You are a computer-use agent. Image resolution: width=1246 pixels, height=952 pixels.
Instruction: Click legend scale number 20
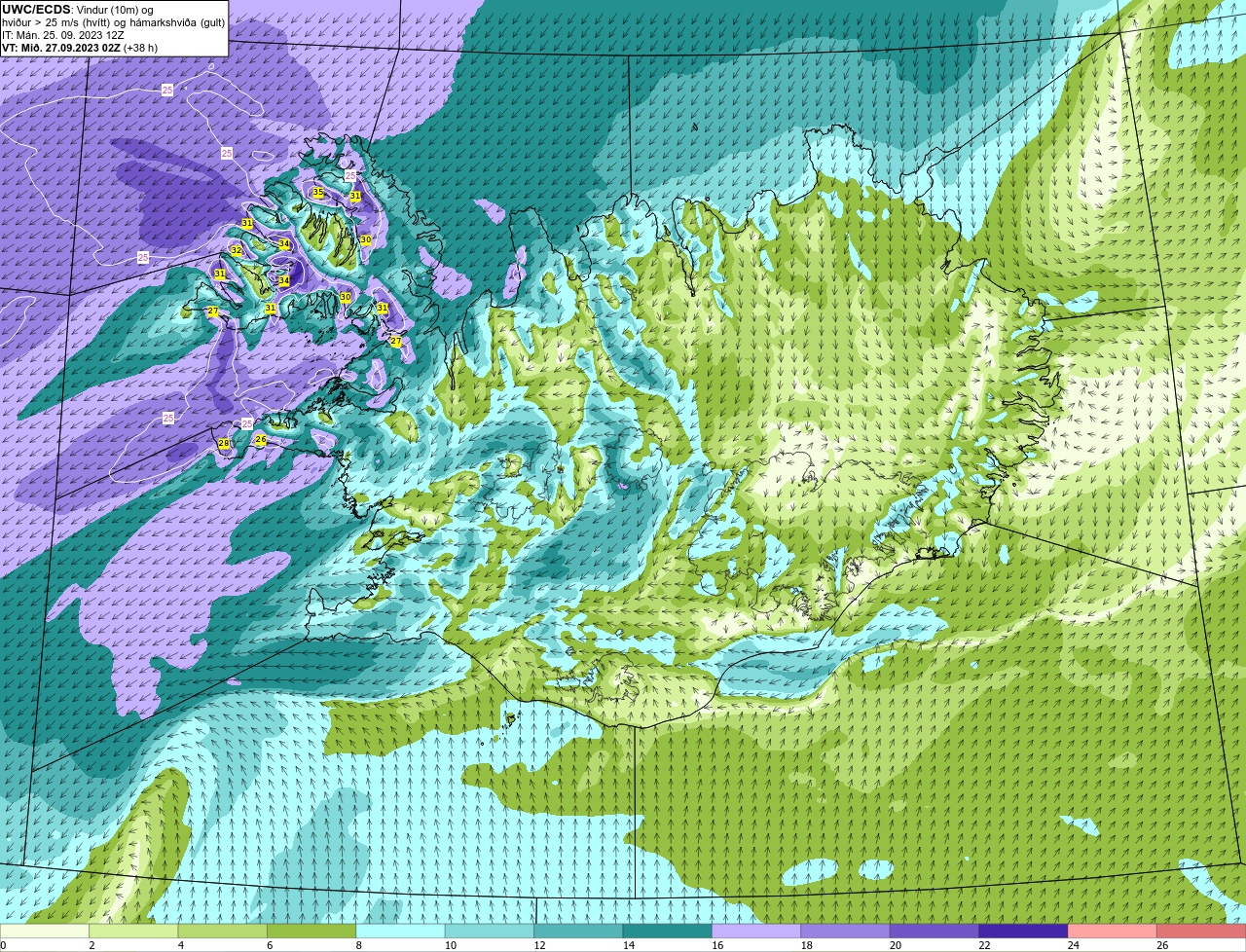click(896, 945)
